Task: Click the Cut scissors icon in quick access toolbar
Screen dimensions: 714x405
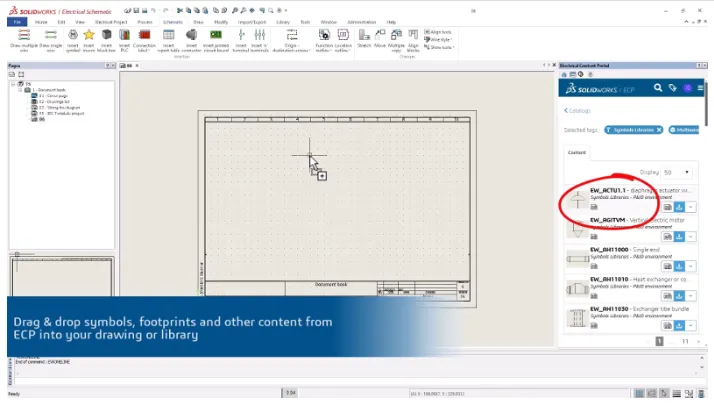Action: (x=180, y=10)
